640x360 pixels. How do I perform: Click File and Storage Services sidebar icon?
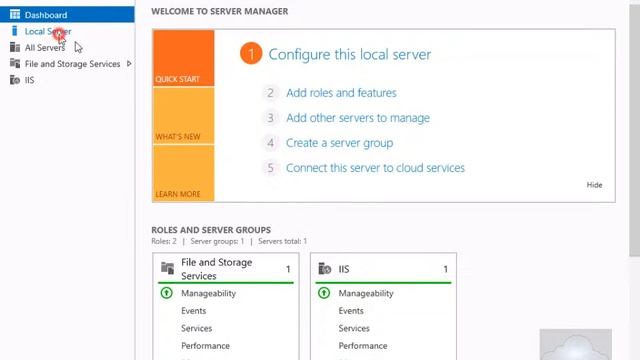(x=15, y=64)
